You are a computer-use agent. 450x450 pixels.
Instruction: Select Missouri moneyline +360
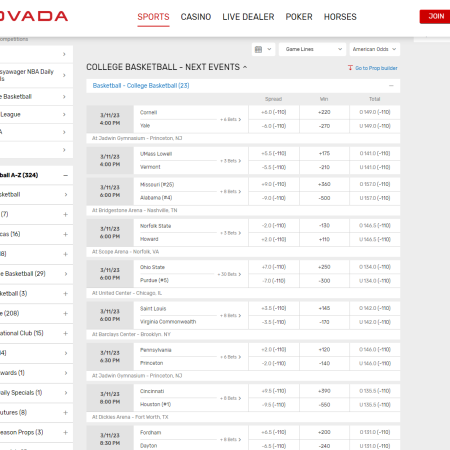point(324,184)
